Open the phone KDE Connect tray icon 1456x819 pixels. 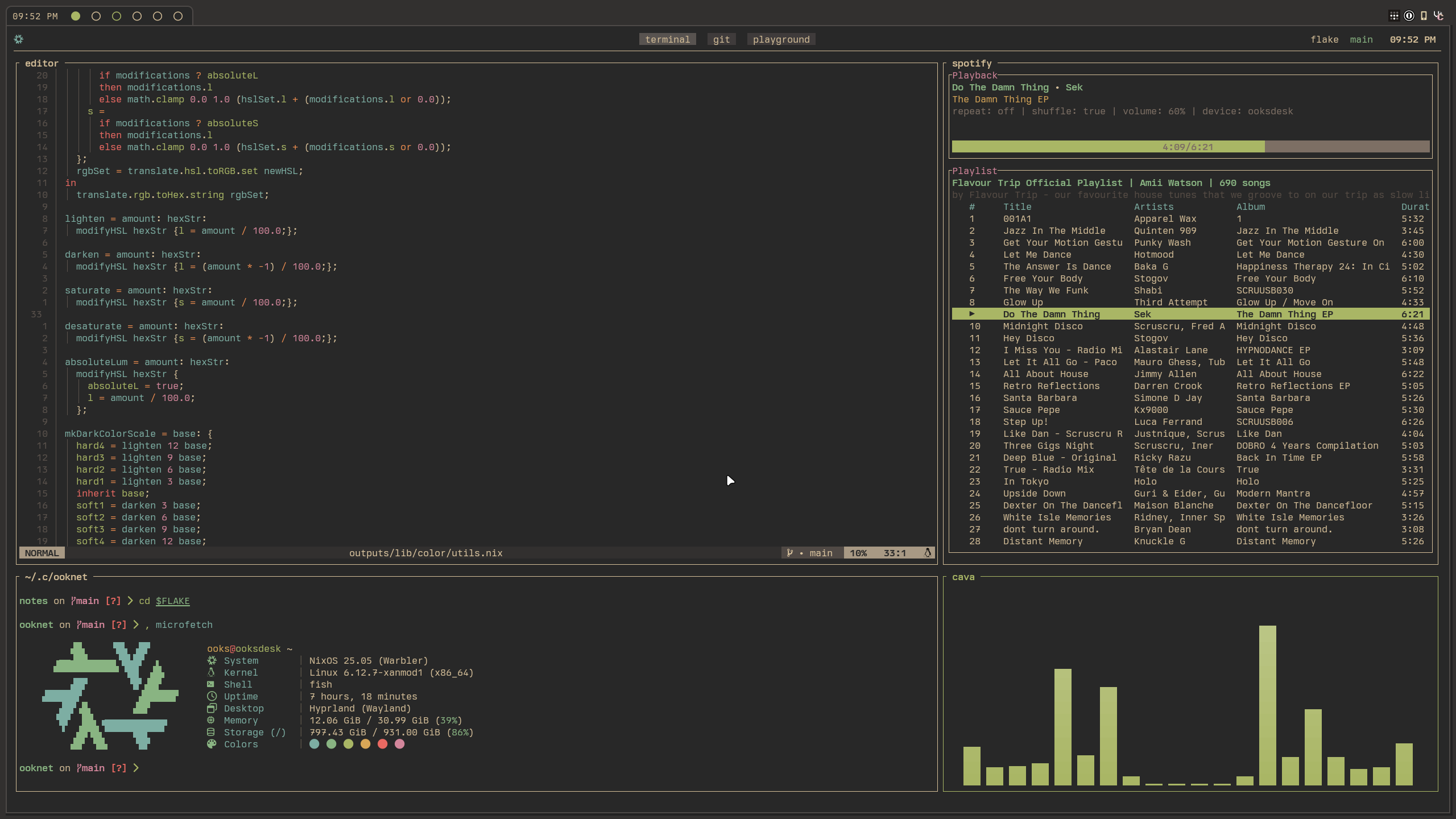1424,16
